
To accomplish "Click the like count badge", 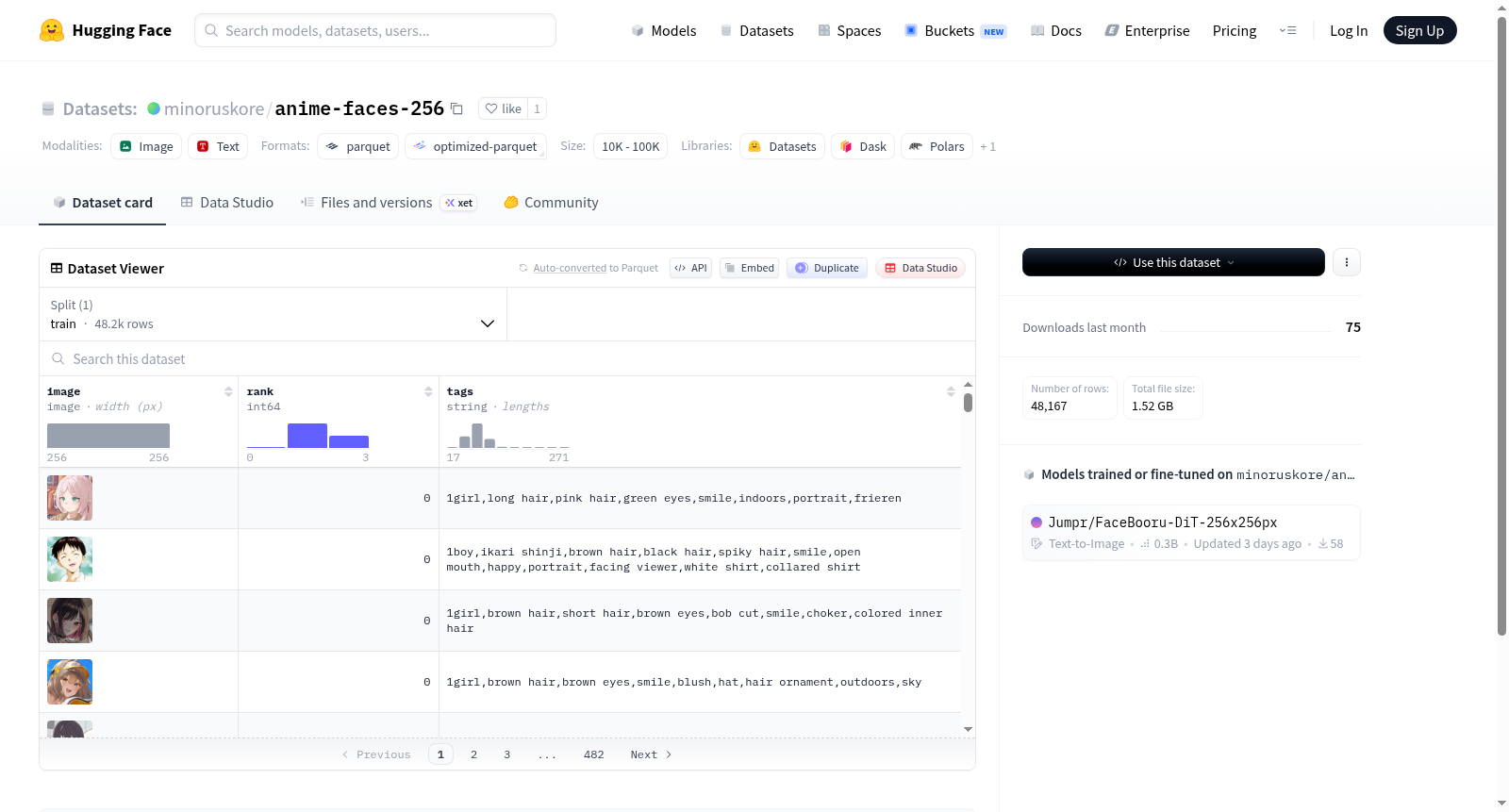I will coord(537,108).
